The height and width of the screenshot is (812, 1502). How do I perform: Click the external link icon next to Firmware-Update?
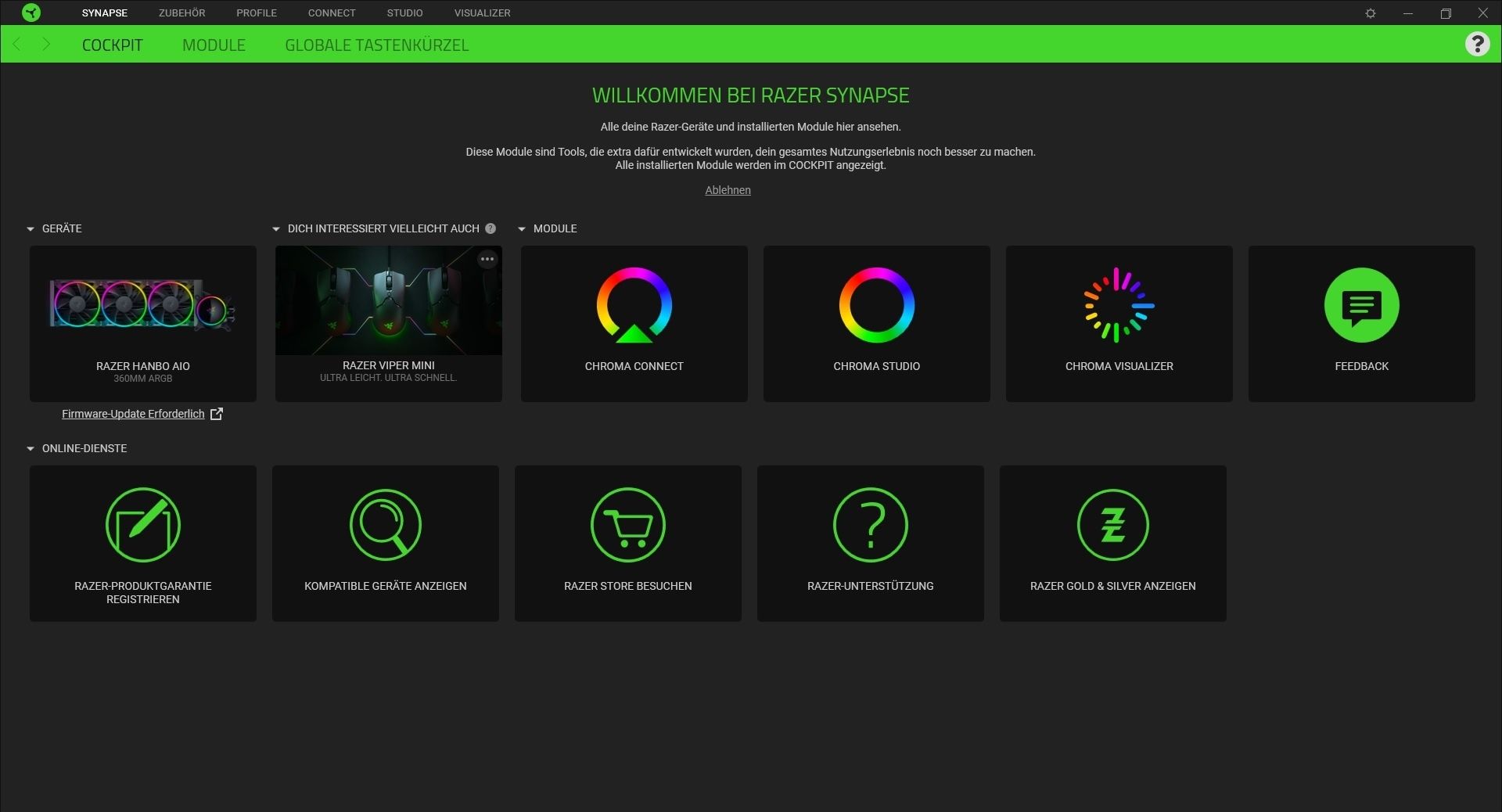(x=217, y=414)
